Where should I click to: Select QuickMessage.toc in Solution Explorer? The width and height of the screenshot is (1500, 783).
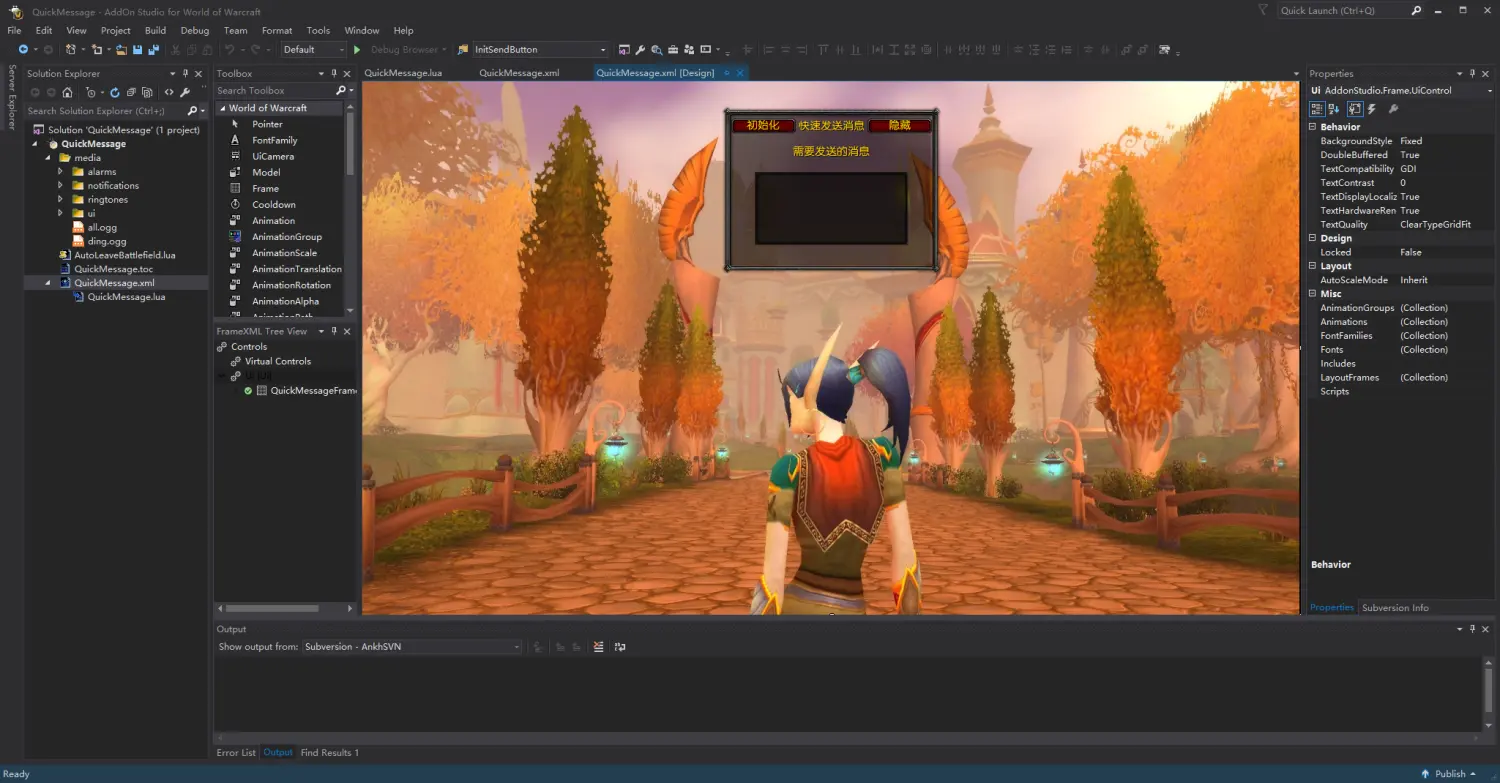[x=113, y=269]
